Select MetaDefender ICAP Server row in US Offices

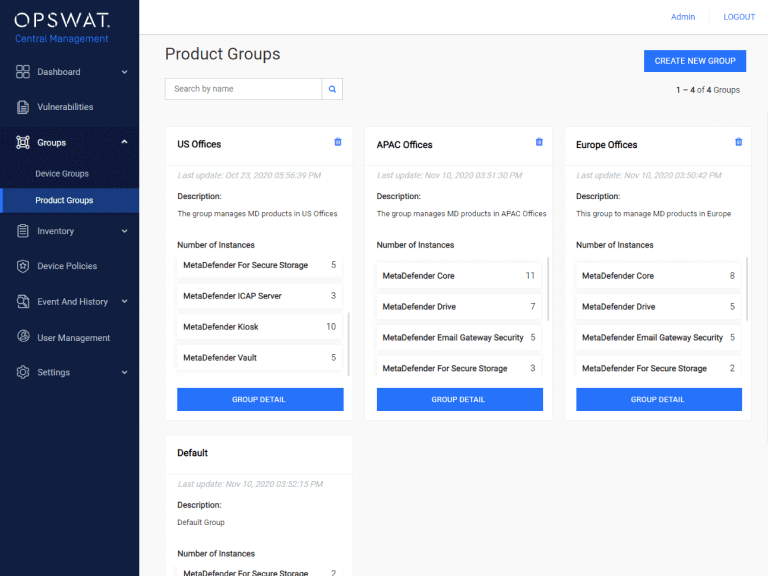[x=260, y=296]
